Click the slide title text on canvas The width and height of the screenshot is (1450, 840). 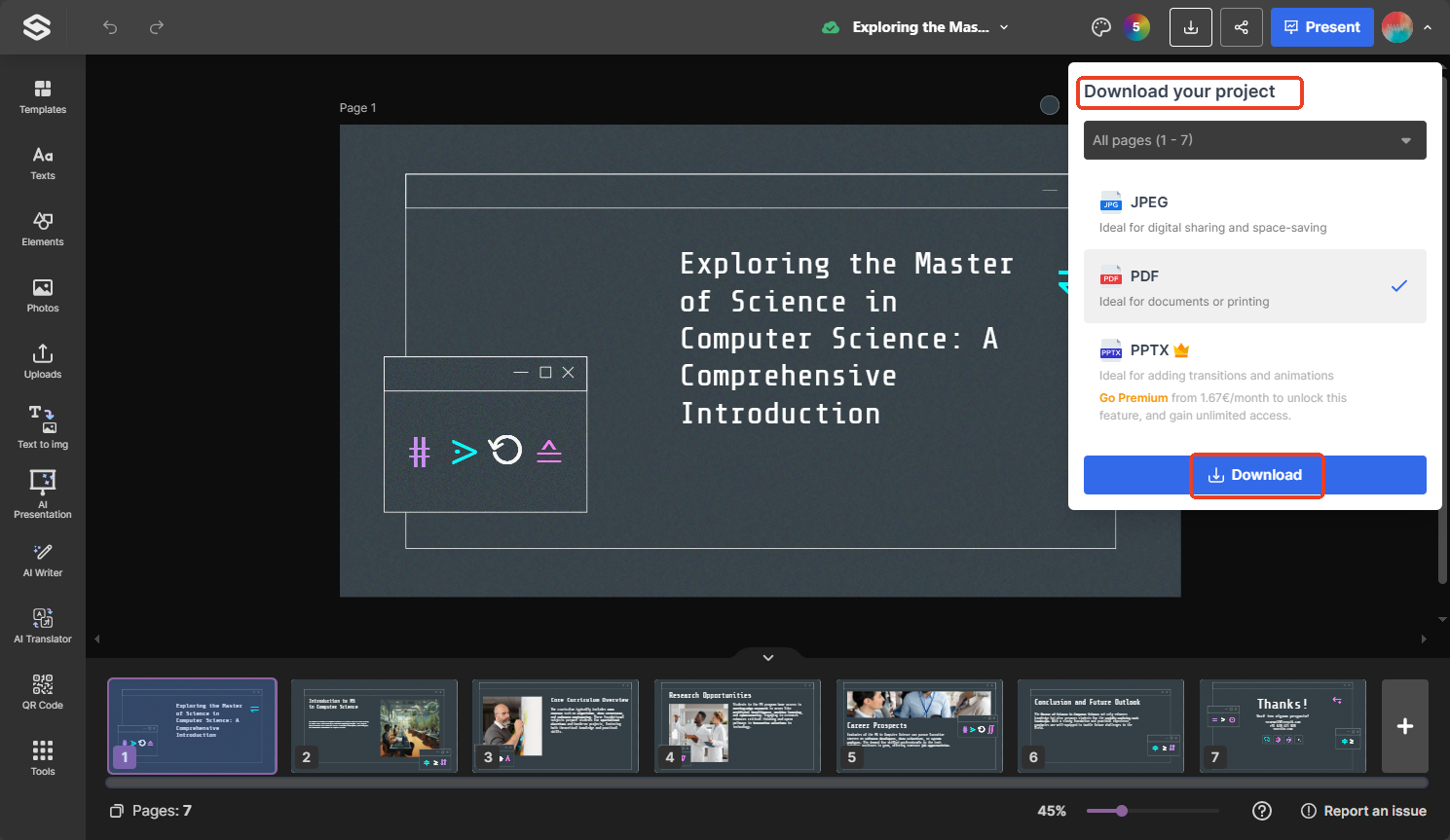846,339
